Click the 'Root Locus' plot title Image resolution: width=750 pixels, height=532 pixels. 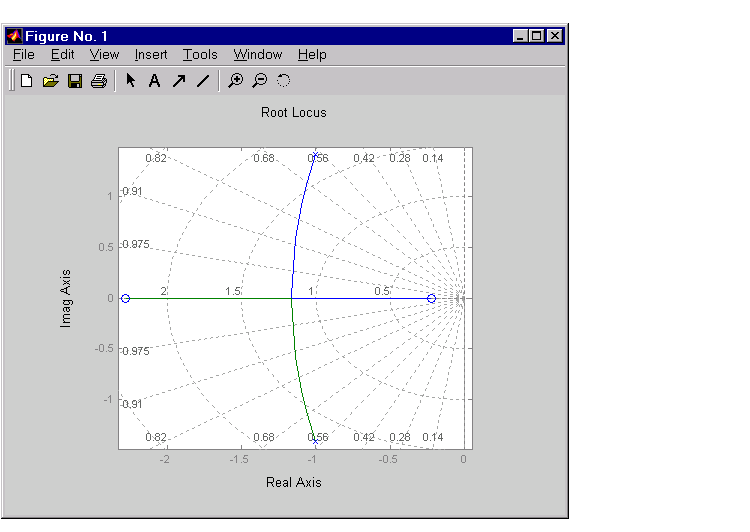294,112
